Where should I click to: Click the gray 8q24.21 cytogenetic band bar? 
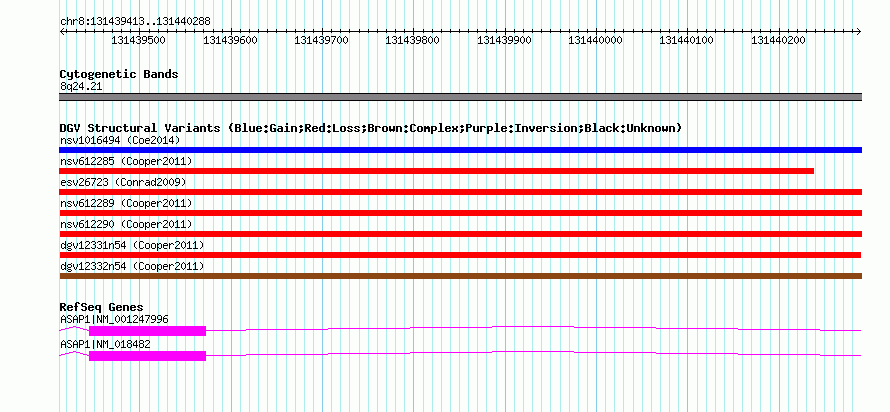coord(460,97)
